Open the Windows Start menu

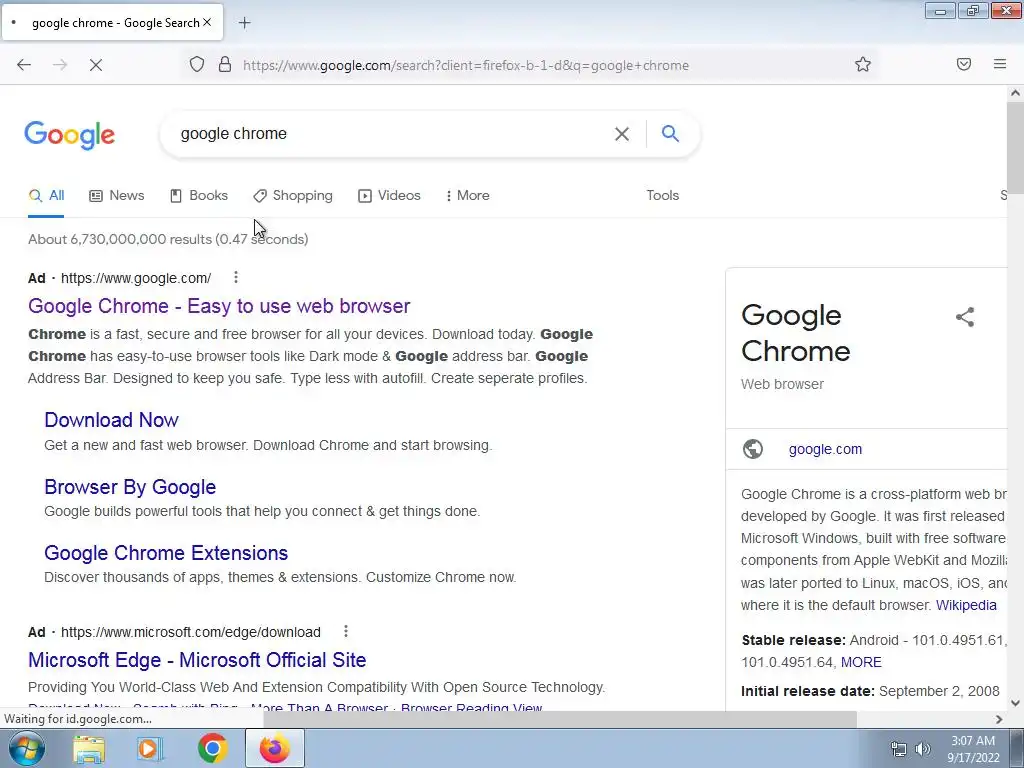(x=27, y=748)
